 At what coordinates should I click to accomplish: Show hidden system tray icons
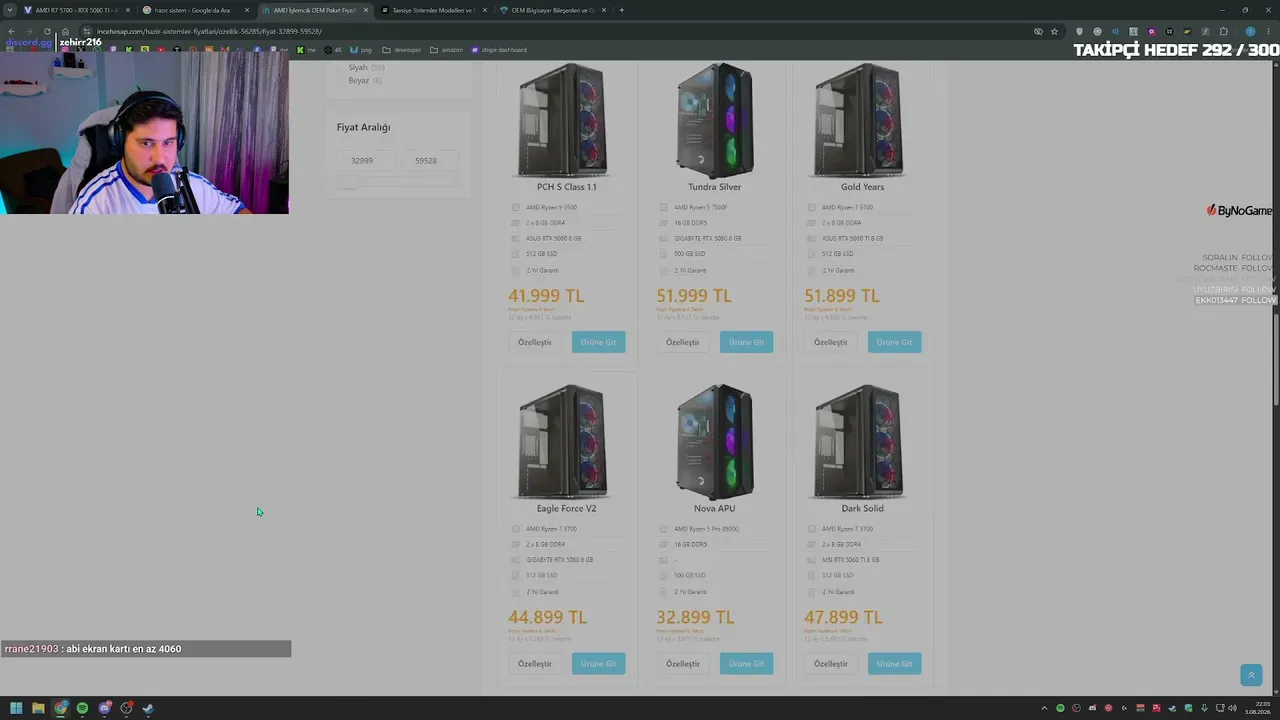1045,708
